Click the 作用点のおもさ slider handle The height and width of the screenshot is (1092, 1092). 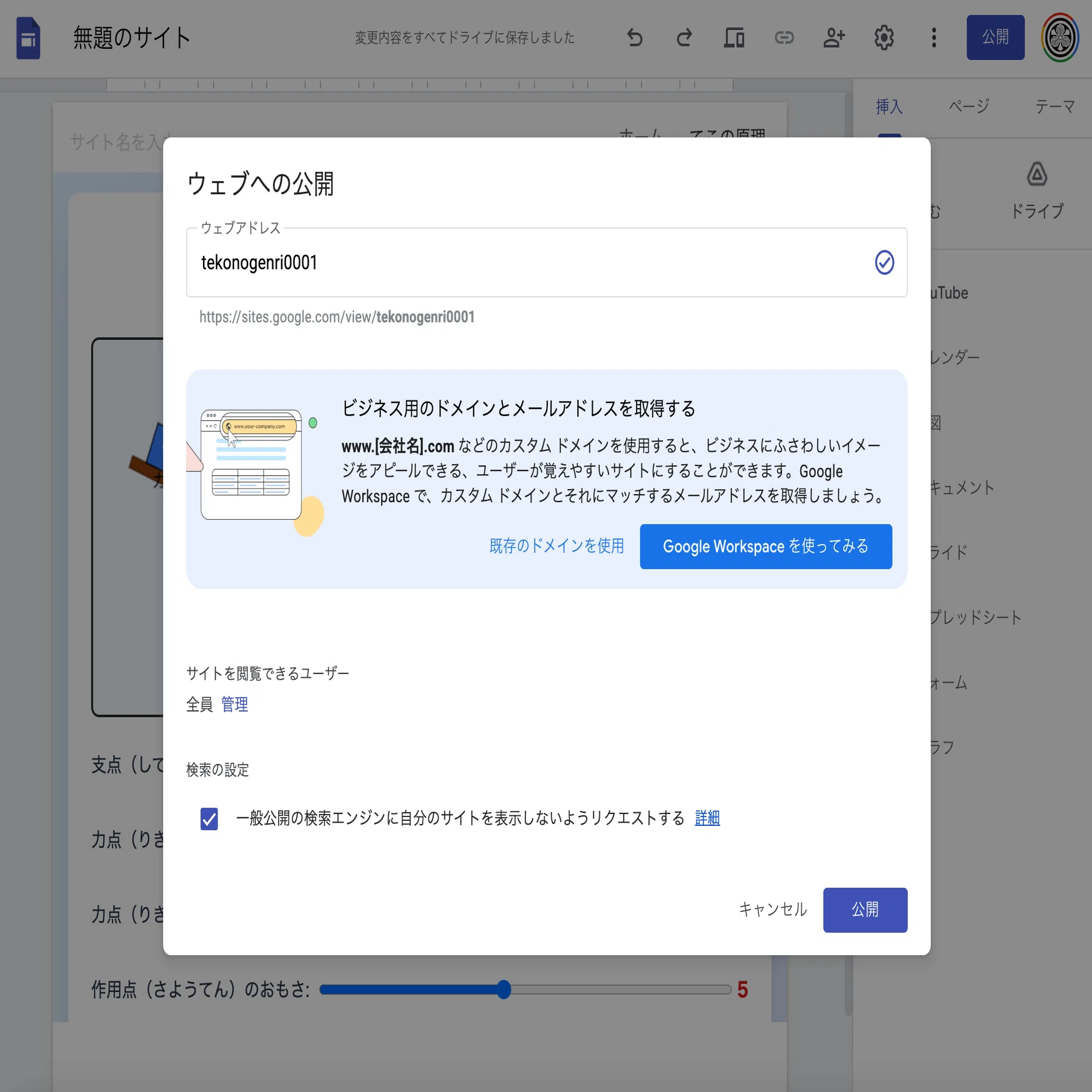click(504, 990)
